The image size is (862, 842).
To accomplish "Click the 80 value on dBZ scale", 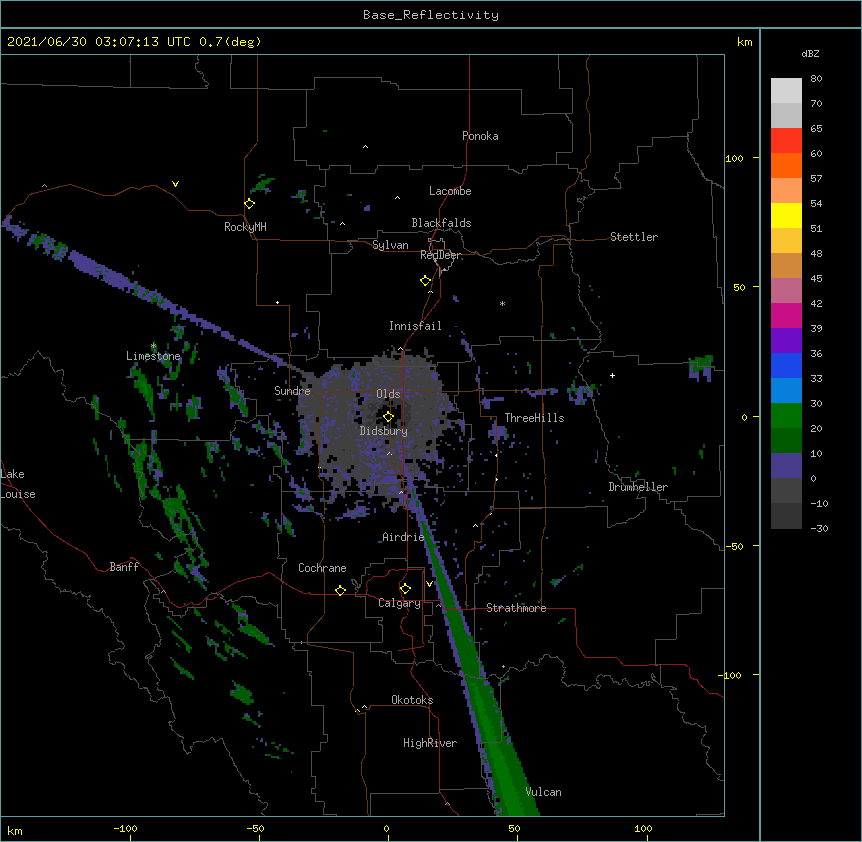I will coord(816,79).
